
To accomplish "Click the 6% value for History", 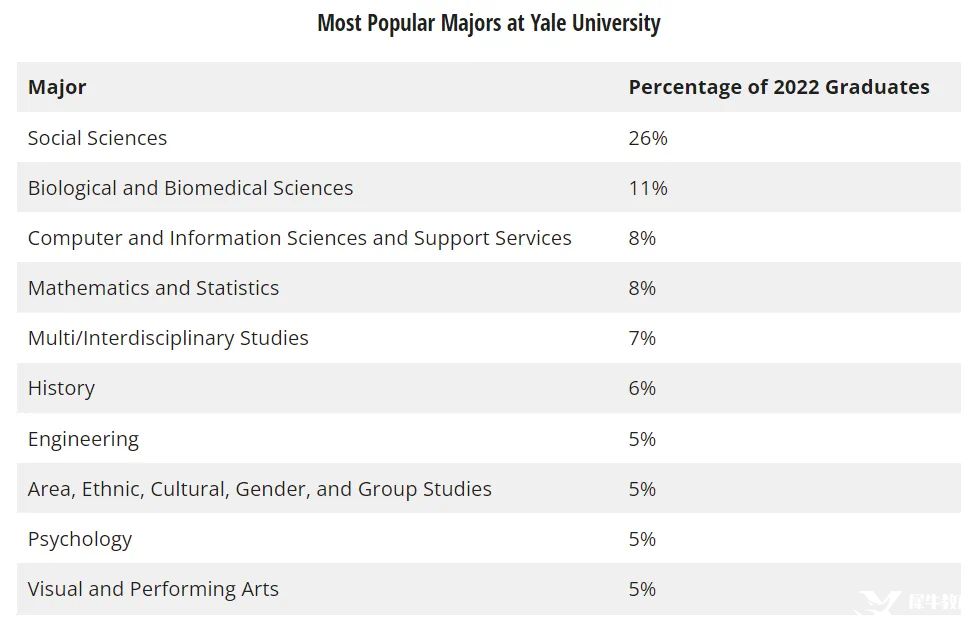I will point(642,388).
